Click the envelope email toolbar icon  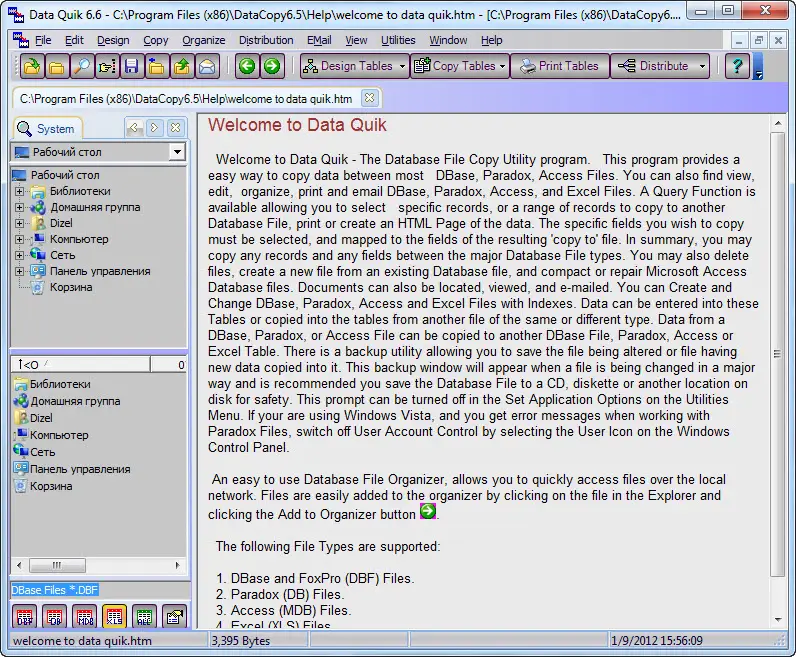207,66
